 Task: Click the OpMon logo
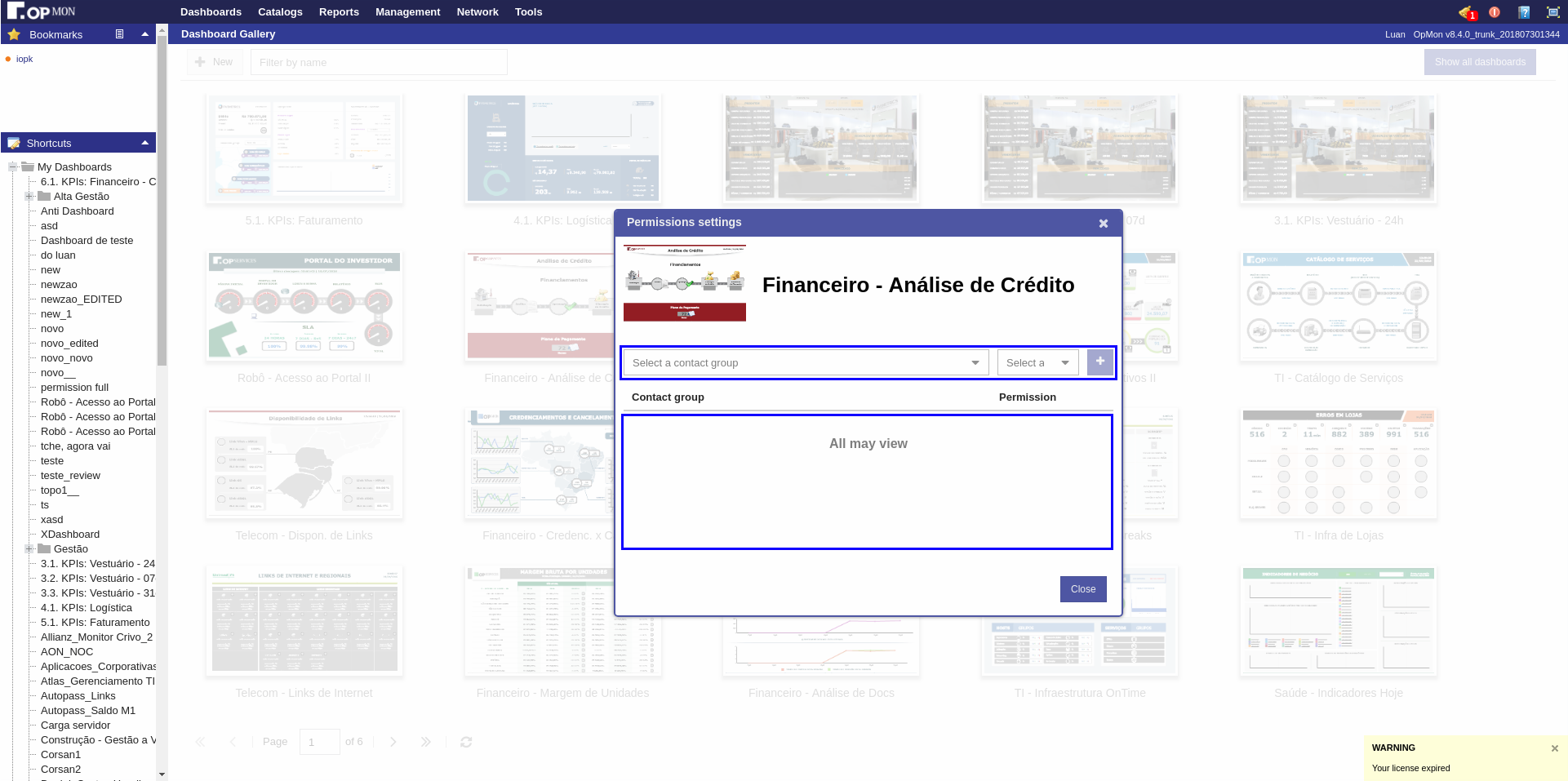tap(41, 11)
